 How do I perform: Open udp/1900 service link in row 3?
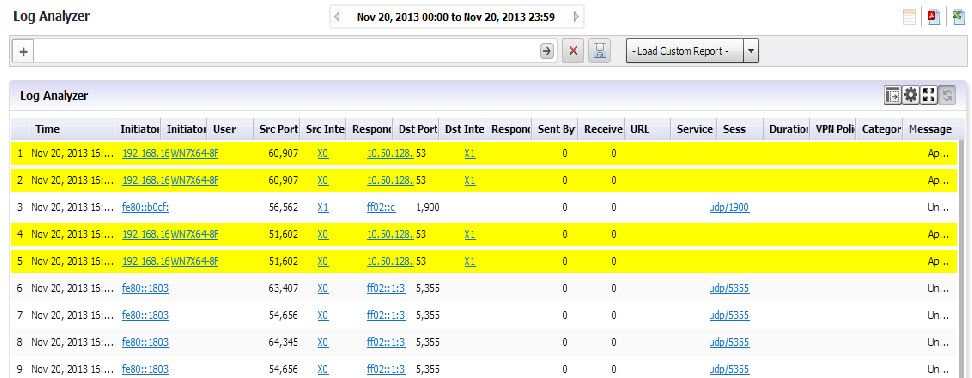pyautogui.click(x=730, y=208)
